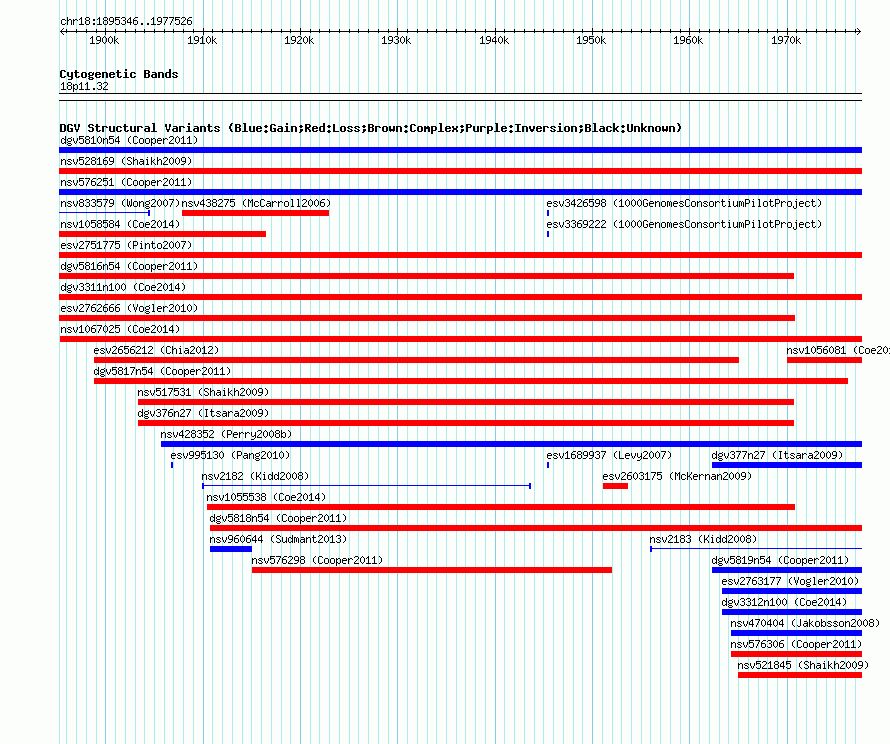The width and height of the screenshot is (890, 744).
Task: Click the nsv1056081 variant label
Action: (x=838, y=350)
